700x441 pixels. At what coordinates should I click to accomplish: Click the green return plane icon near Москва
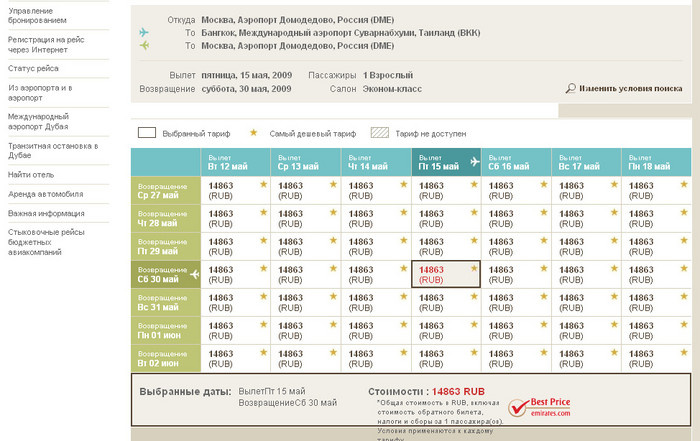(144, 46)
